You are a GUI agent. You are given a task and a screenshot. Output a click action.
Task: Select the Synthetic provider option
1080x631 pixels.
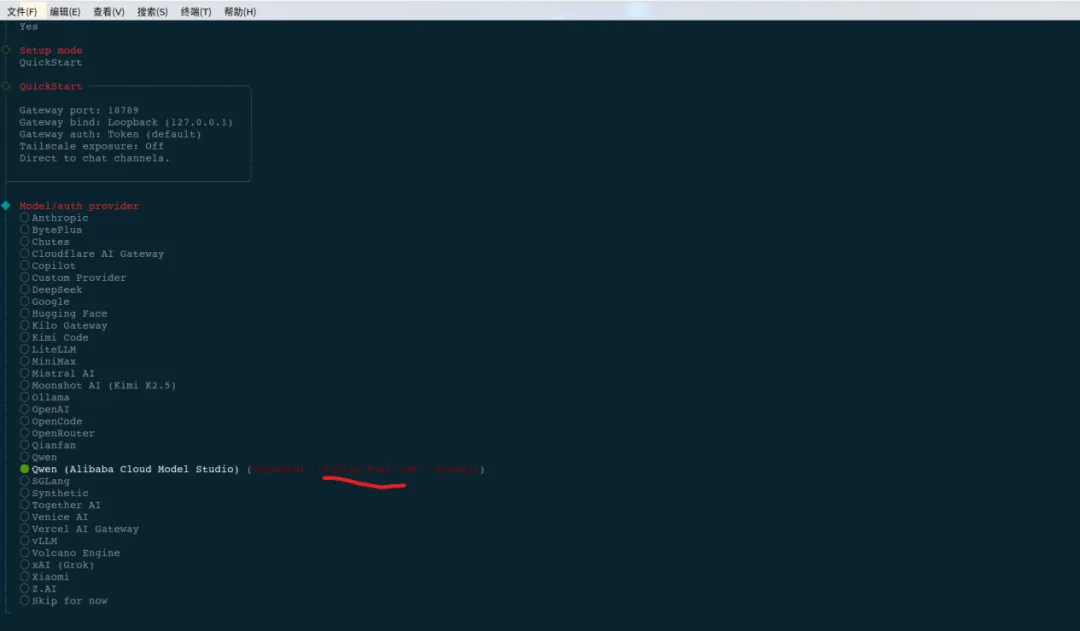pos(54,493)
